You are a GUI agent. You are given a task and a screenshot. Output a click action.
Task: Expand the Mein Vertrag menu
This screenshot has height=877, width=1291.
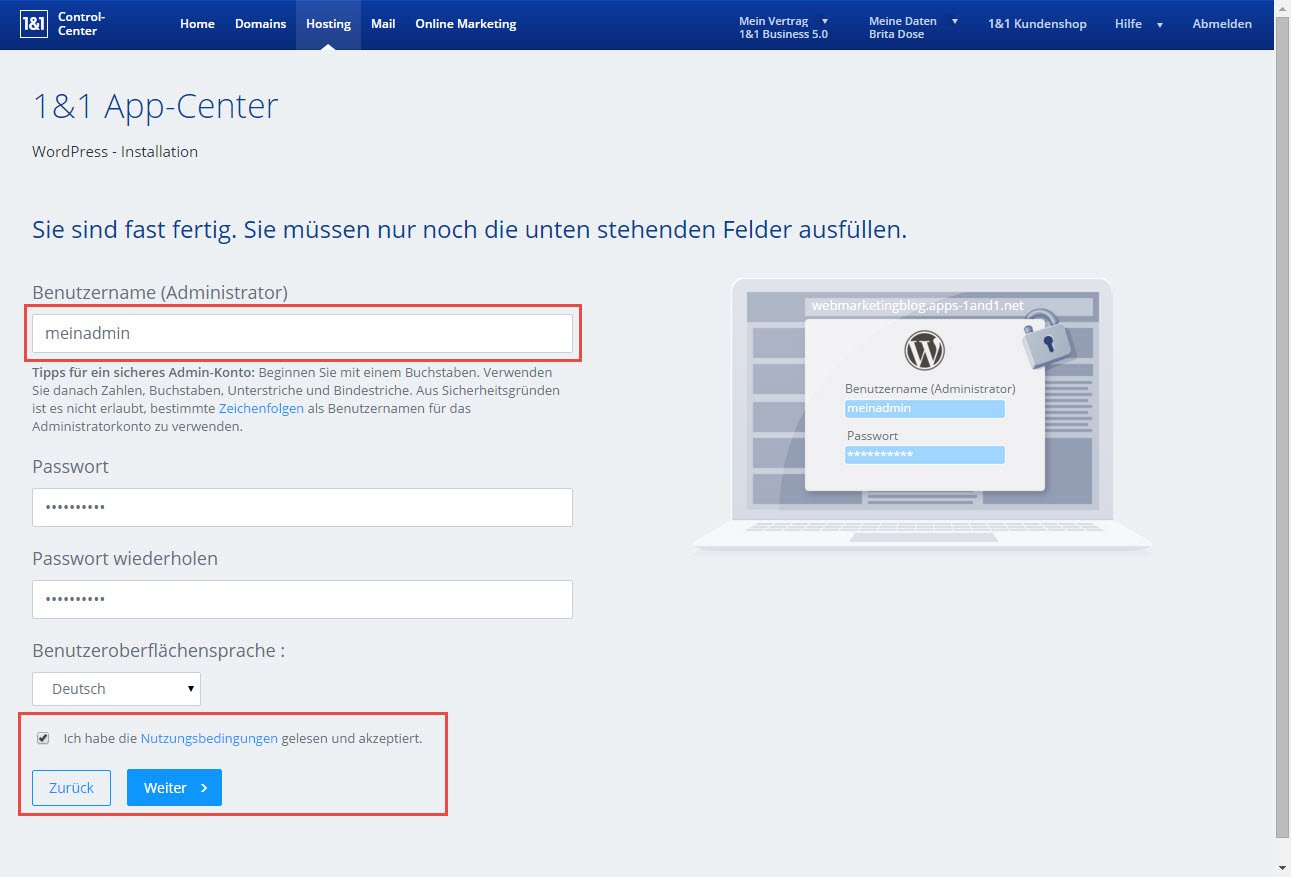pyautogui.click(x=783, y=27)
